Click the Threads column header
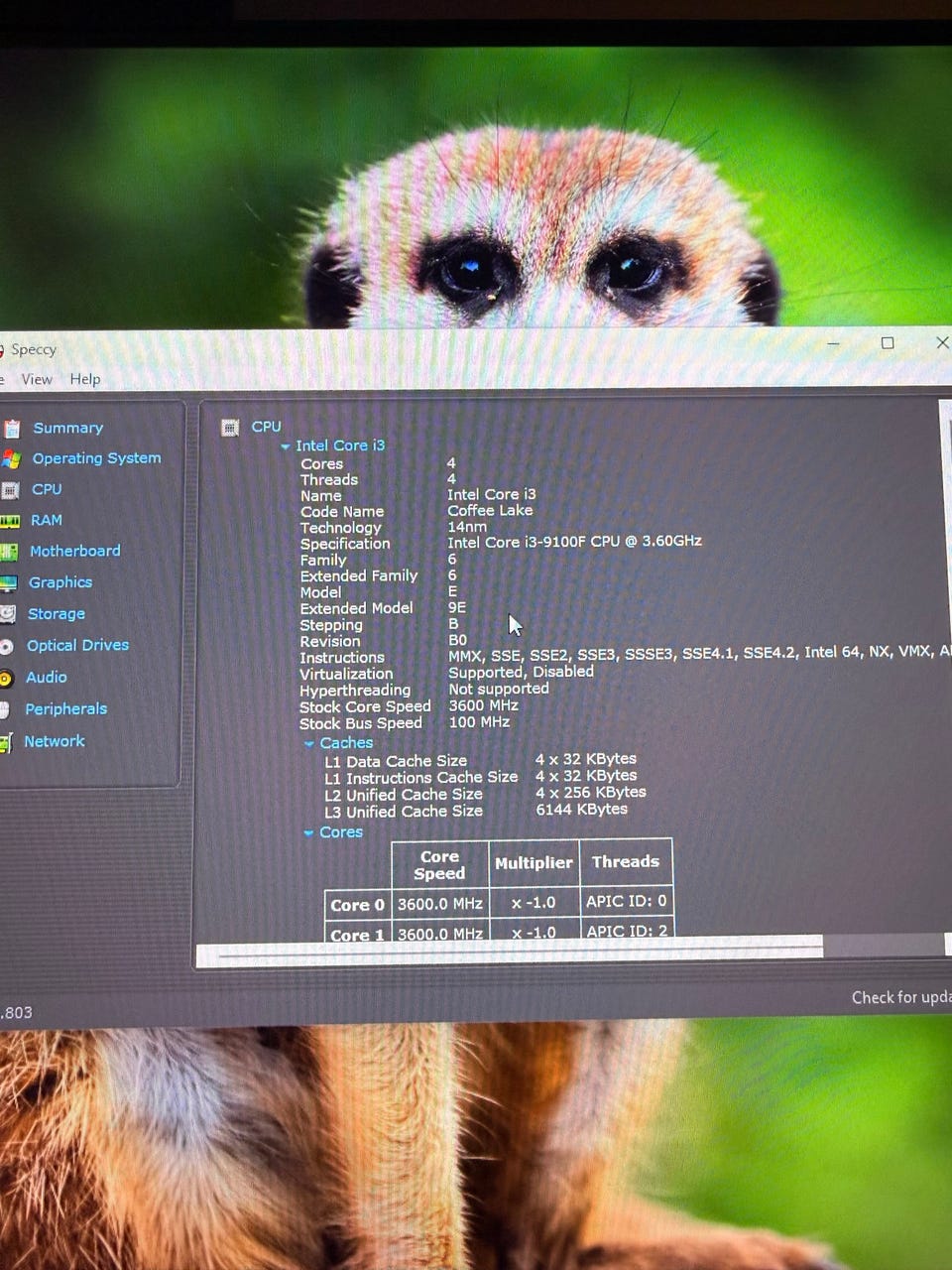Image resolution: width=952 pixels, height=1270 pixels. click(626, 862)
